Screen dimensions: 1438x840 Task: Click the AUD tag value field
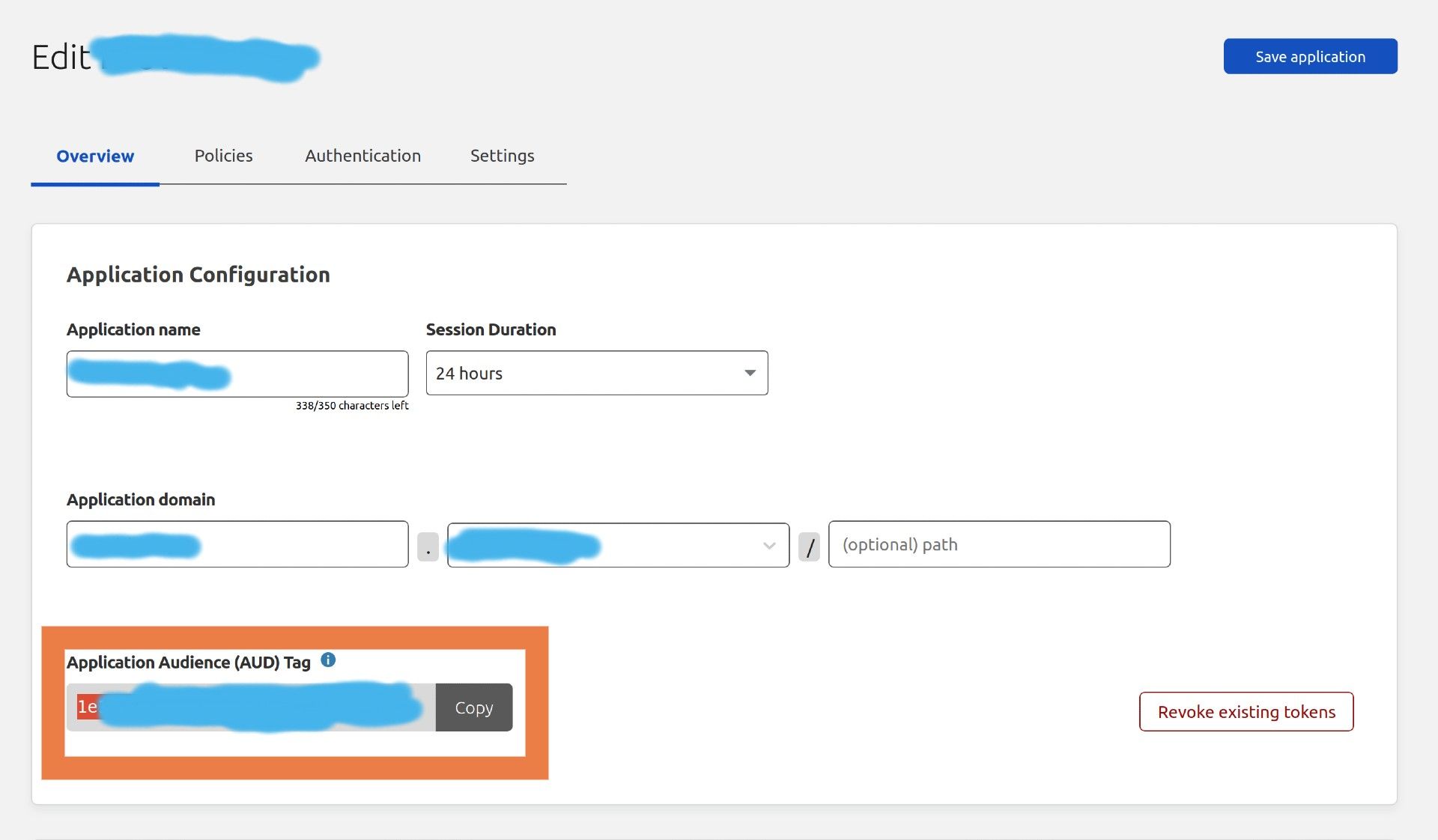[251, 707]
